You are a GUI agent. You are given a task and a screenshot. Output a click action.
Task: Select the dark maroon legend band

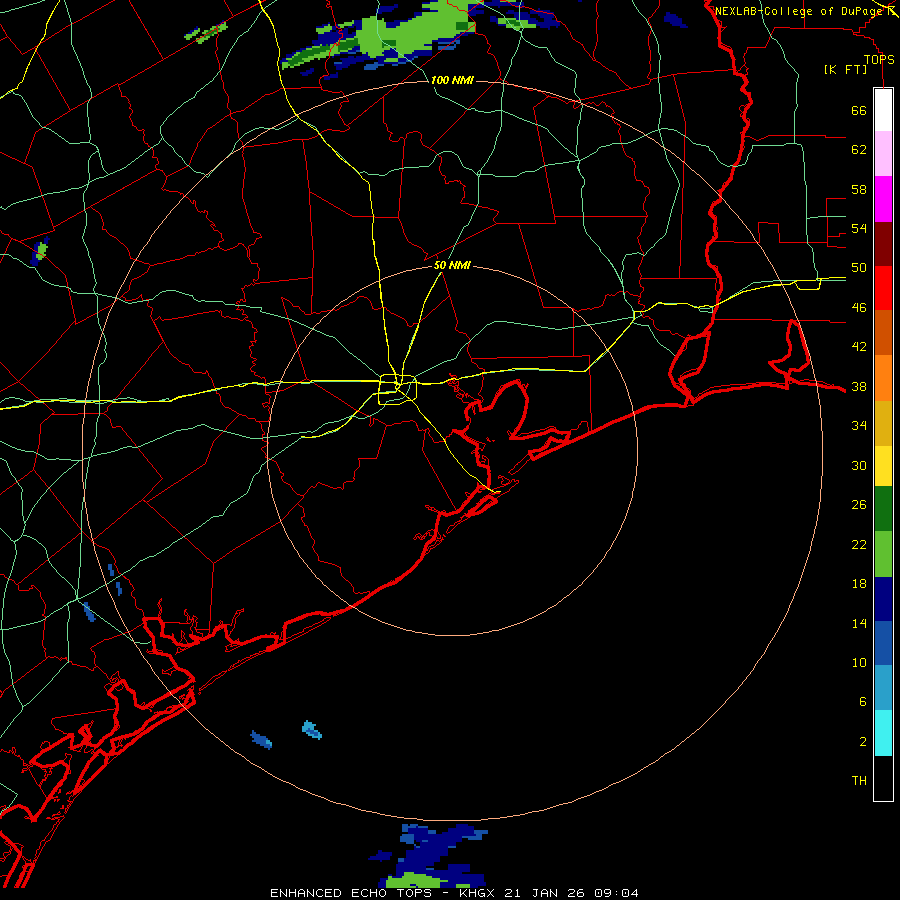tap(883, 244)
